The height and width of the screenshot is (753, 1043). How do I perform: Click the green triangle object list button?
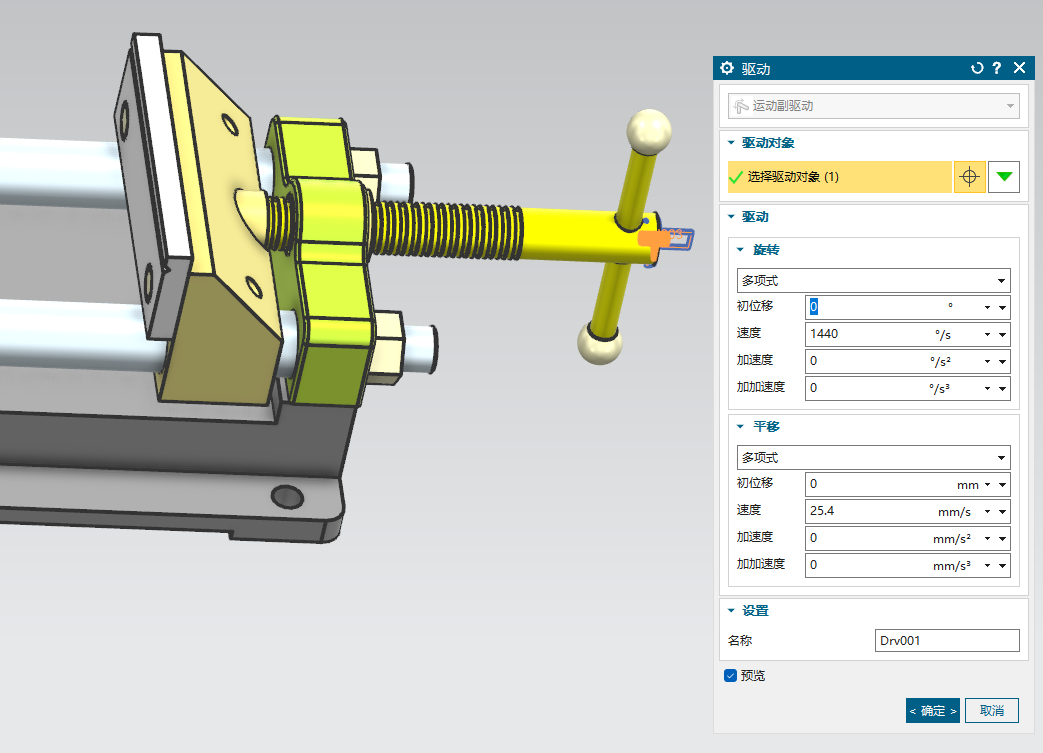pos(1004,177)
